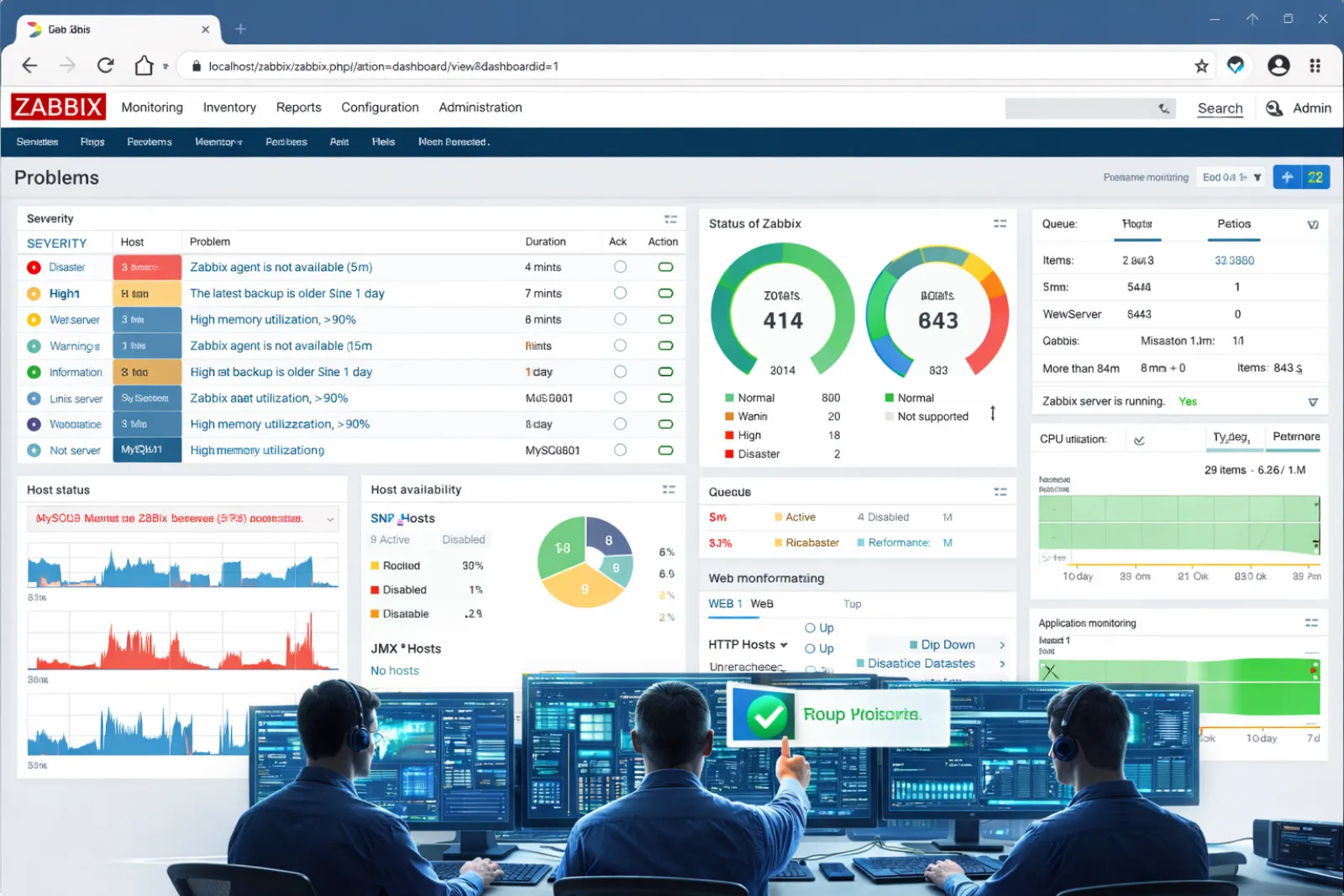This screenshot has height=896, width=1344.
Task: Open the Status of Zabbix widget menu icon
Action: tap(1000, 223)
